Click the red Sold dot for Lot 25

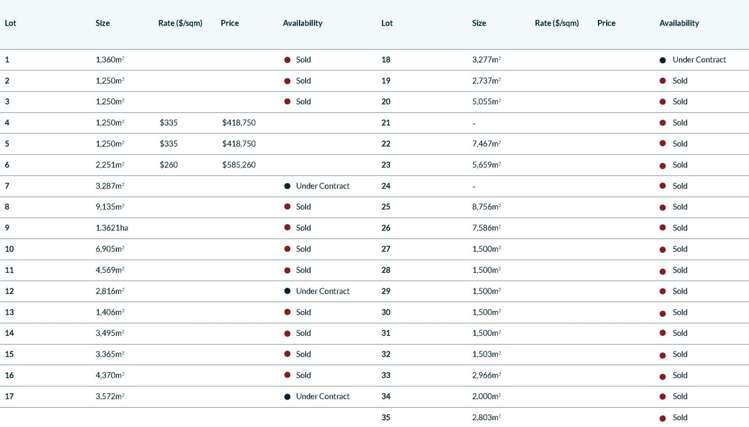(x=663, y=207)
